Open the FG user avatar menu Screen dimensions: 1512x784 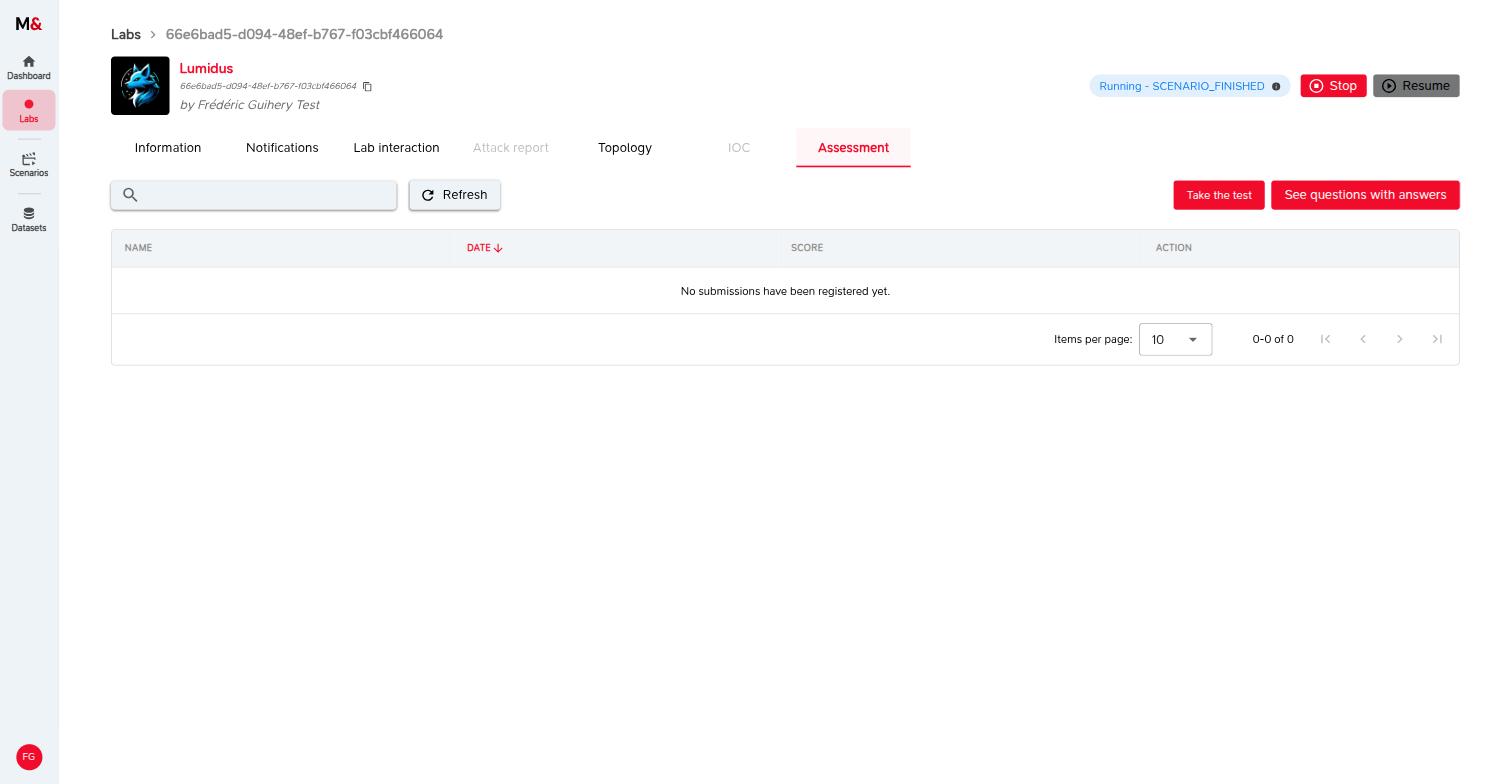pos(29,757)
